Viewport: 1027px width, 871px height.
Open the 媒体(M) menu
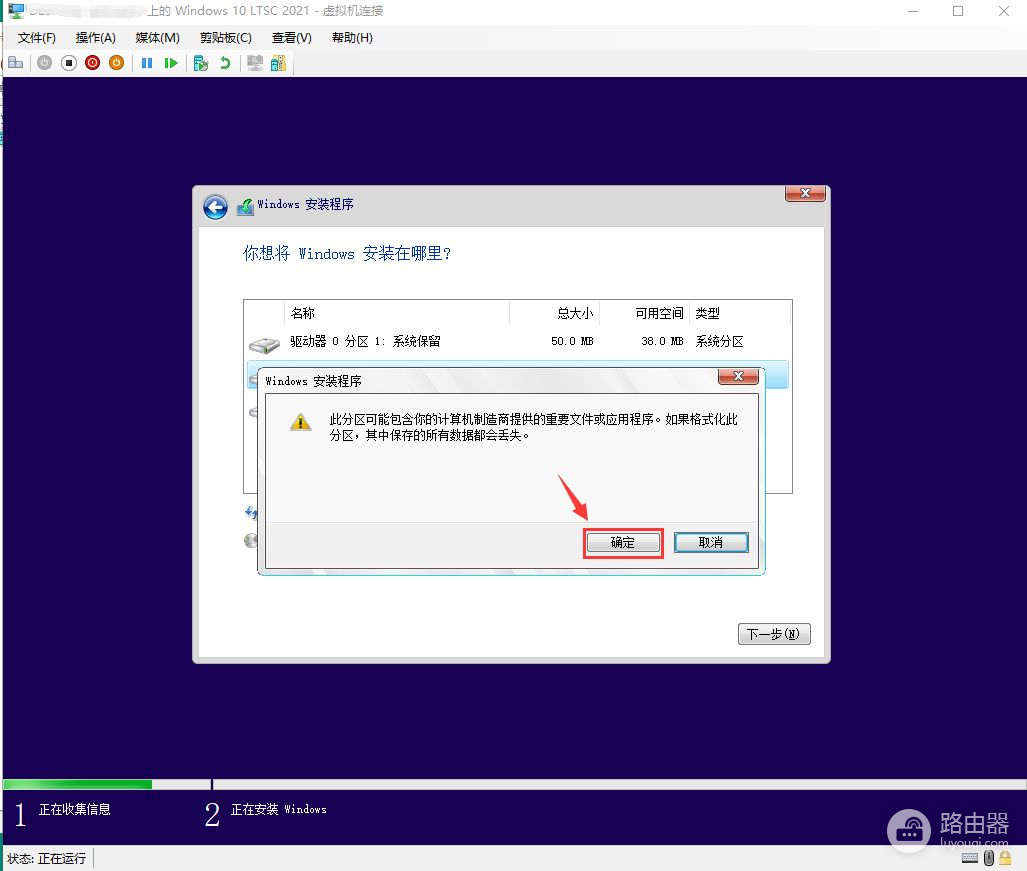coord(157,37)
